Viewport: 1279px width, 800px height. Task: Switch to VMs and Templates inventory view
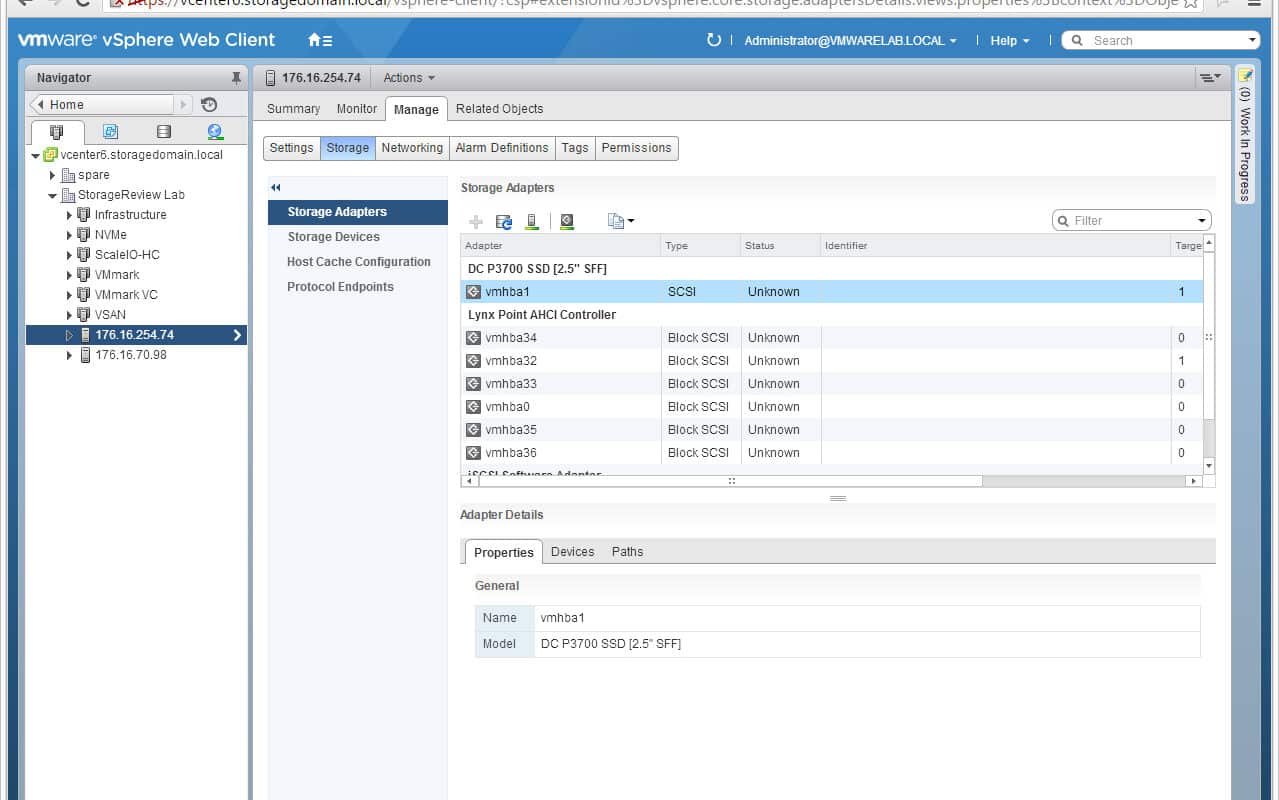pyautogui.click(x=110, y=131)
